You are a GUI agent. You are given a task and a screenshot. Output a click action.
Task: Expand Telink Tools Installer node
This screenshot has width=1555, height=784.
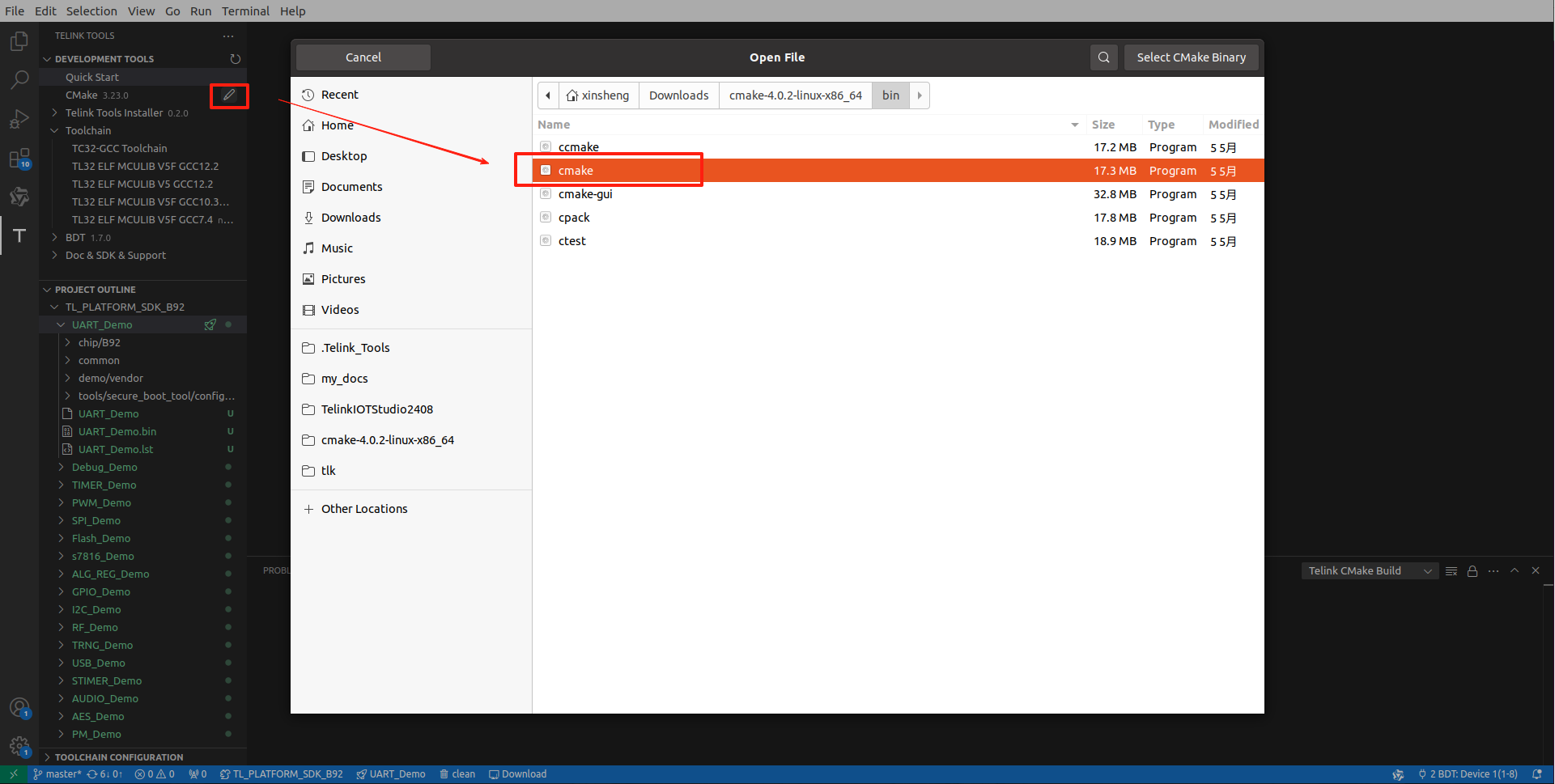pos(54,112)
